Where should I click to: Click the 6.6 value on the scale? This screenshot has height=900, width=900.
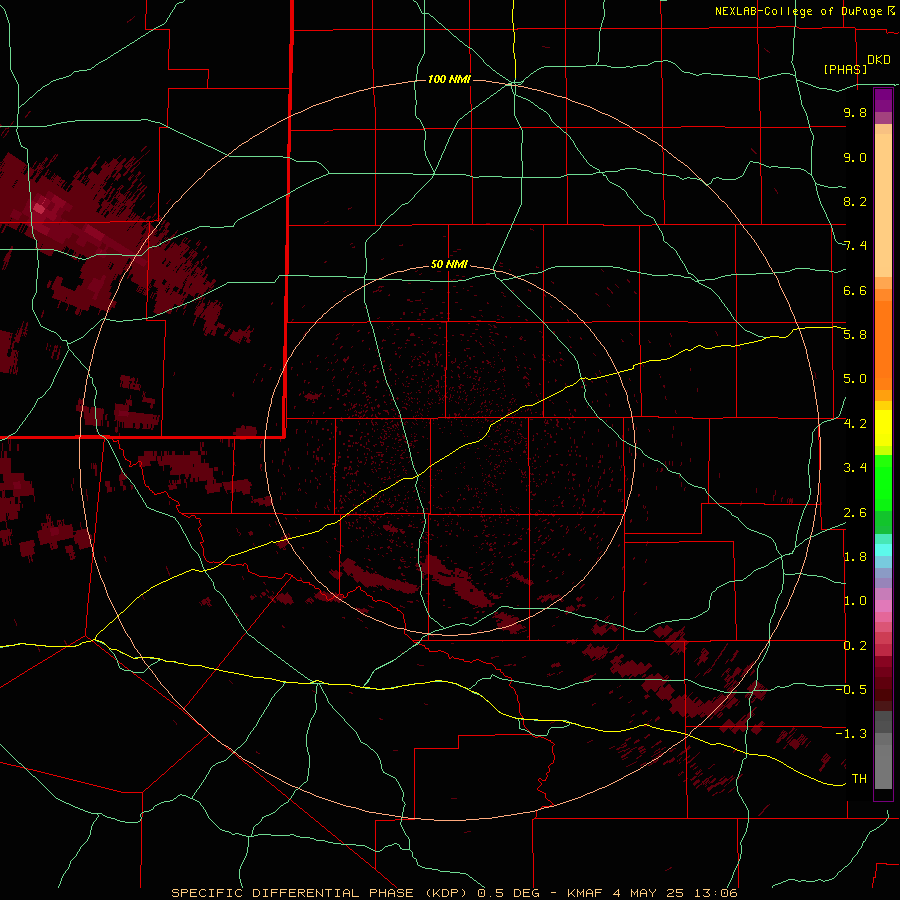[x=855, y=290]
